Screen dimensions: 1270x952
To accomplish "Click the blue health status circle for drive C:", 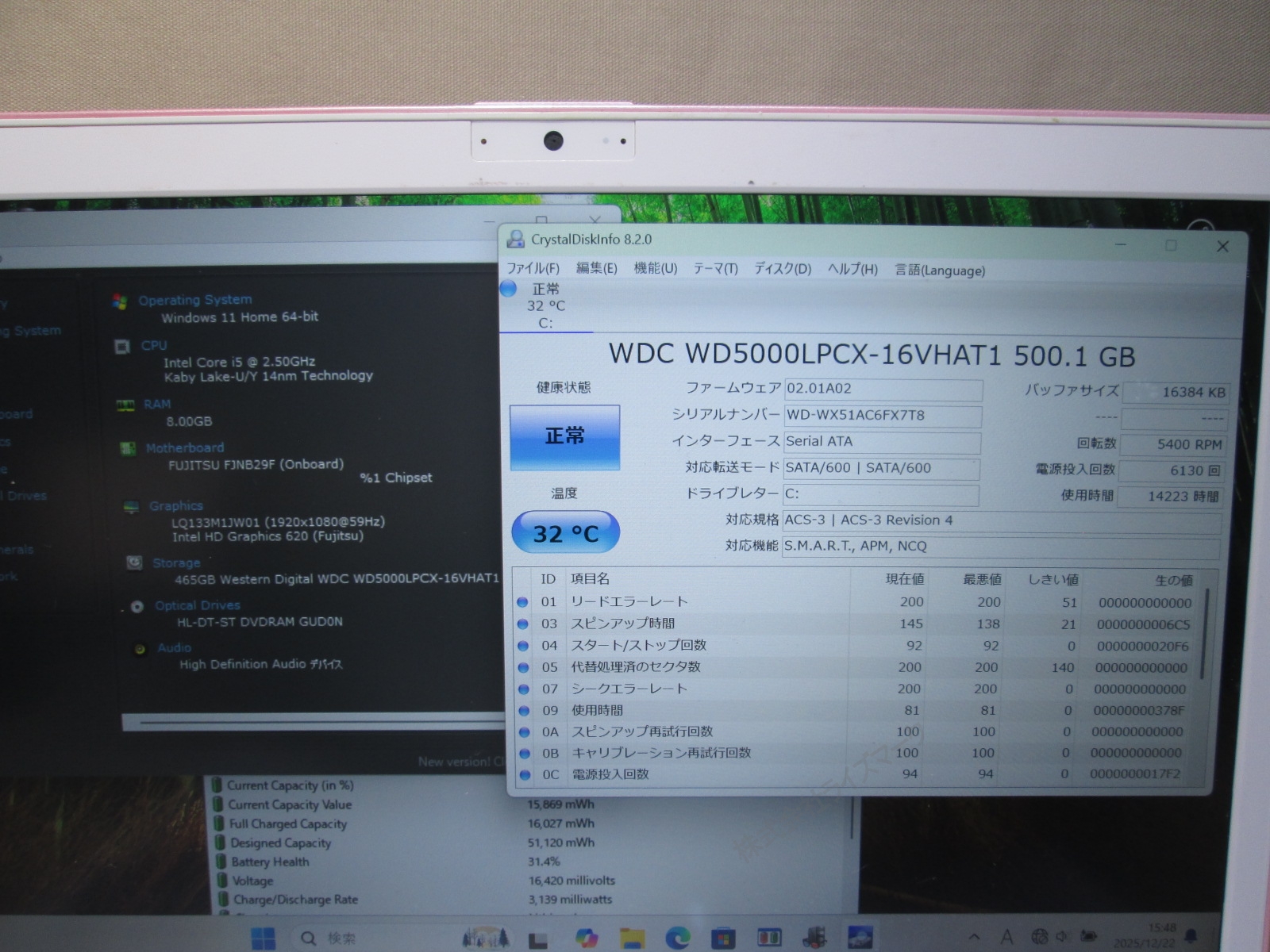I will 509,289.
